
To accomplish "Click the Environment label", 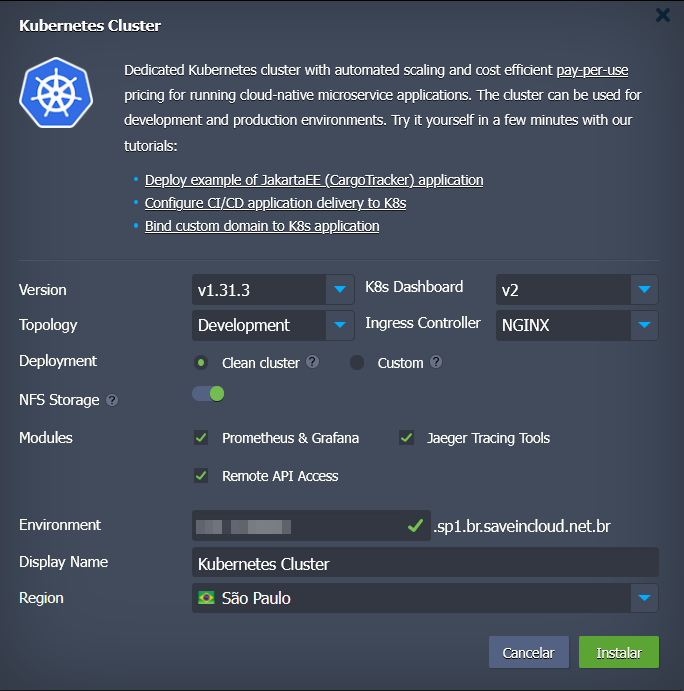I will tap(60, 525).
